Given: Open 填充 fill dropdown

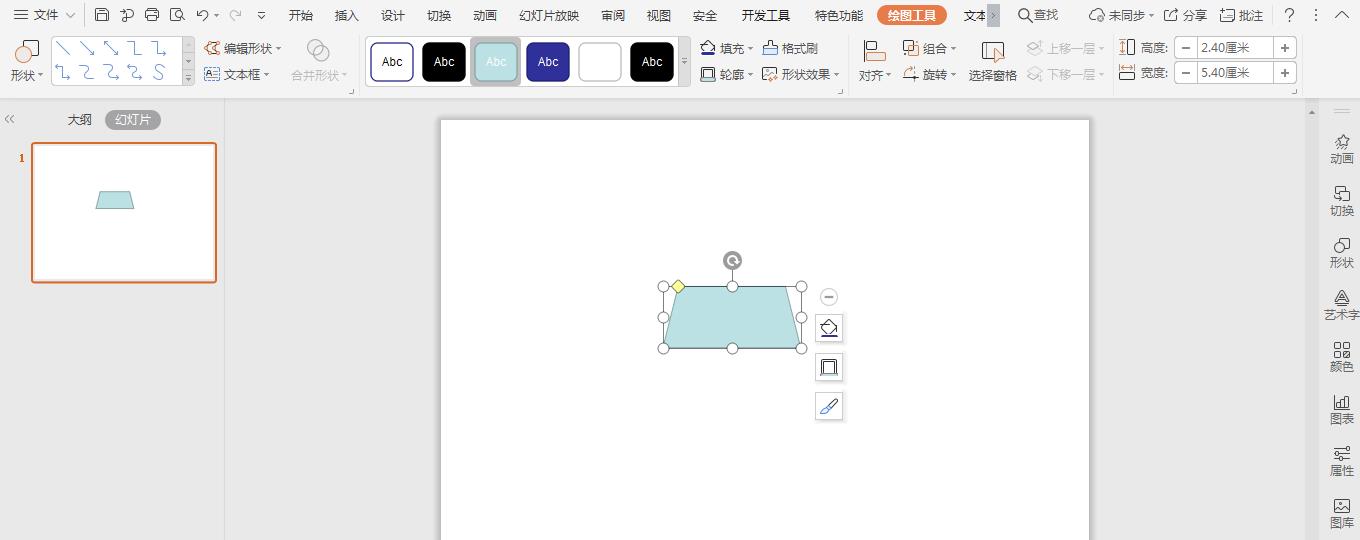Looking at the screenshot, I should pyautogui.click(x=751, y=49).
